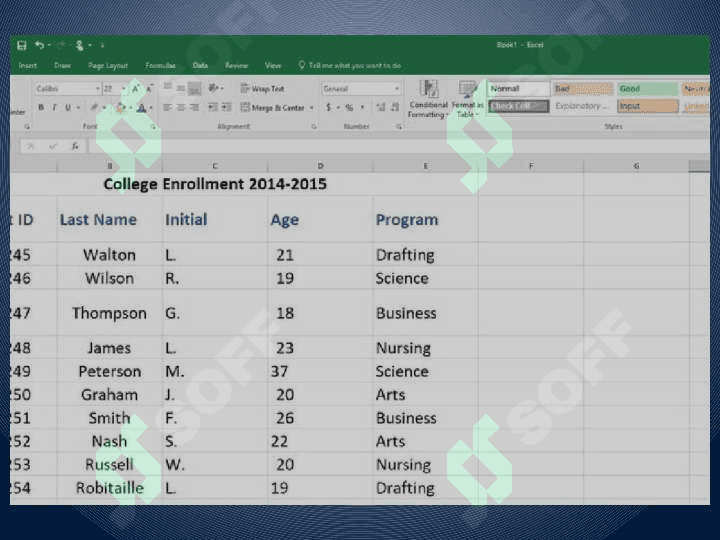720x540 pixels.
Task: Click the Decrease Decimal icon
Action: (394, 107)
